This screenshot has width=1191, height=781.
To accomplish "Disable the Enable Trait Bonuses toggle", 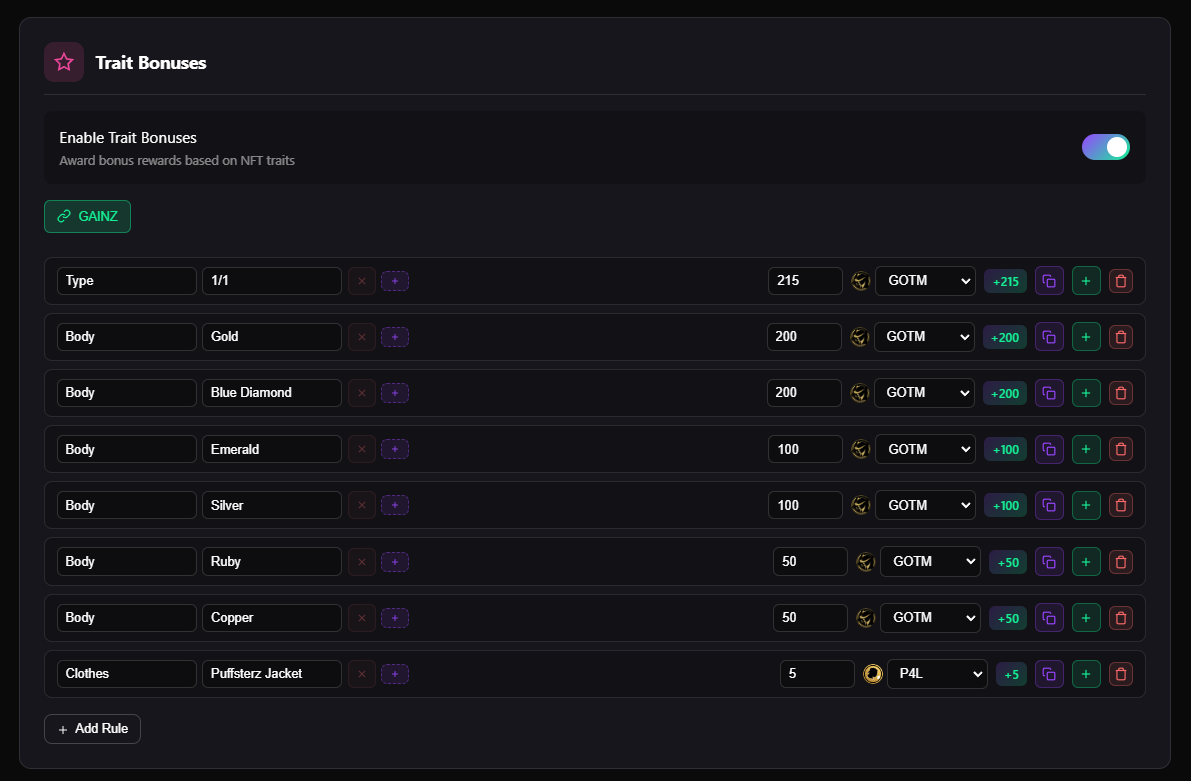I will (x=1105, y=147).
